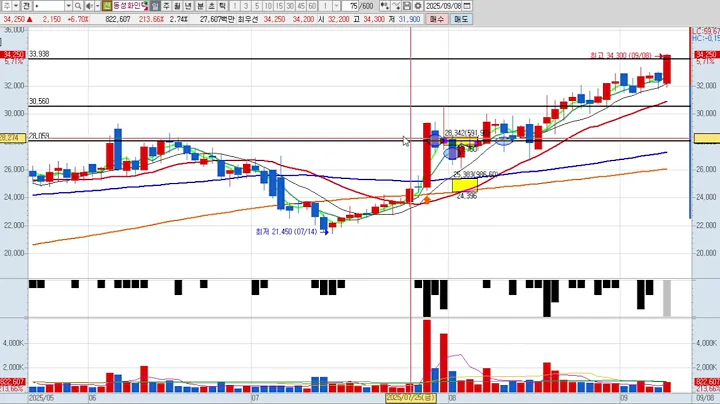Click the current price 34,250 in quote bar
720x404 pixels.
point(14,19)
